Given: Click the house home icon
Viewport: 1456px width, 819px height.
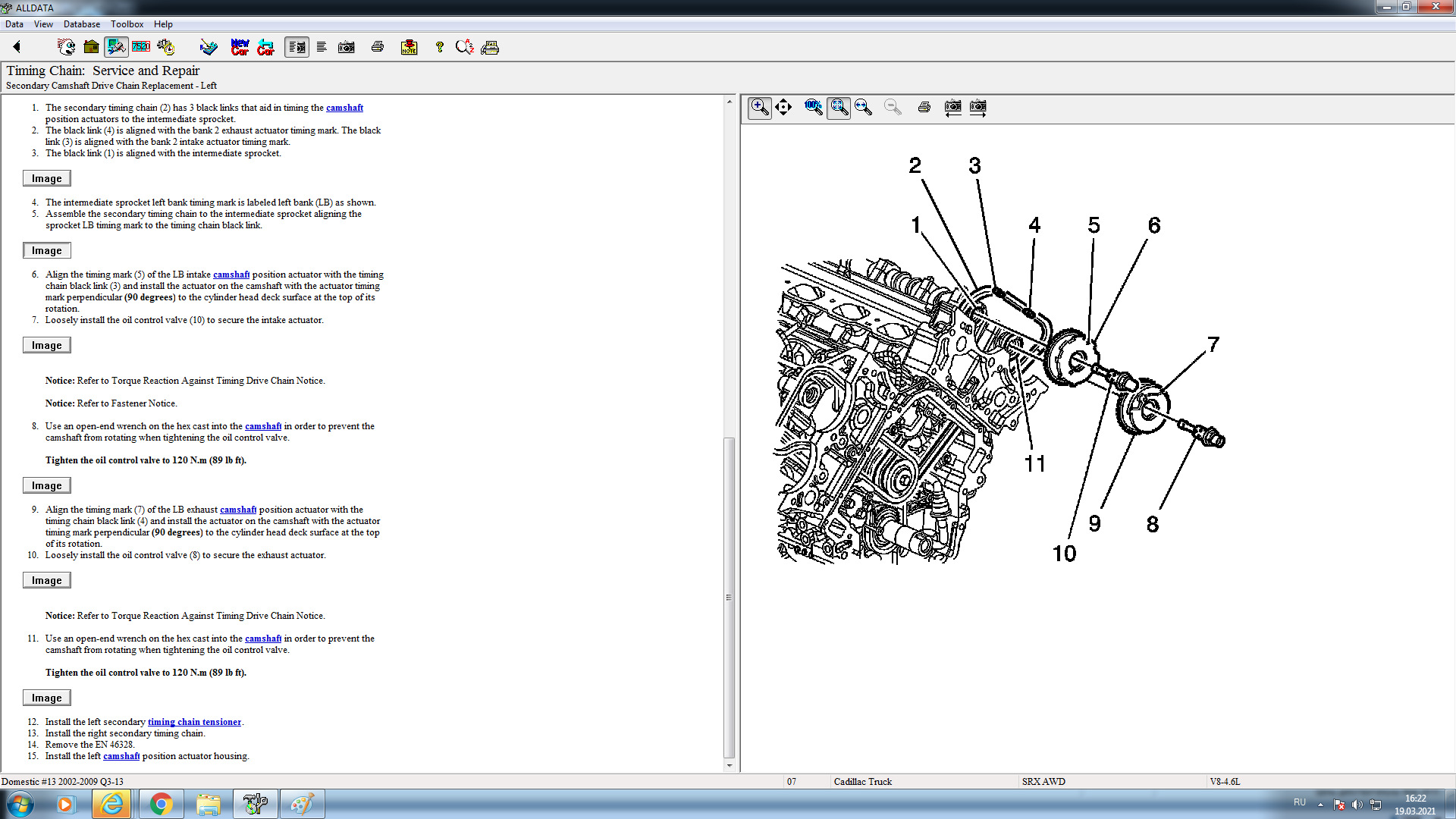Looking at the screenshot, I should 91,47.
